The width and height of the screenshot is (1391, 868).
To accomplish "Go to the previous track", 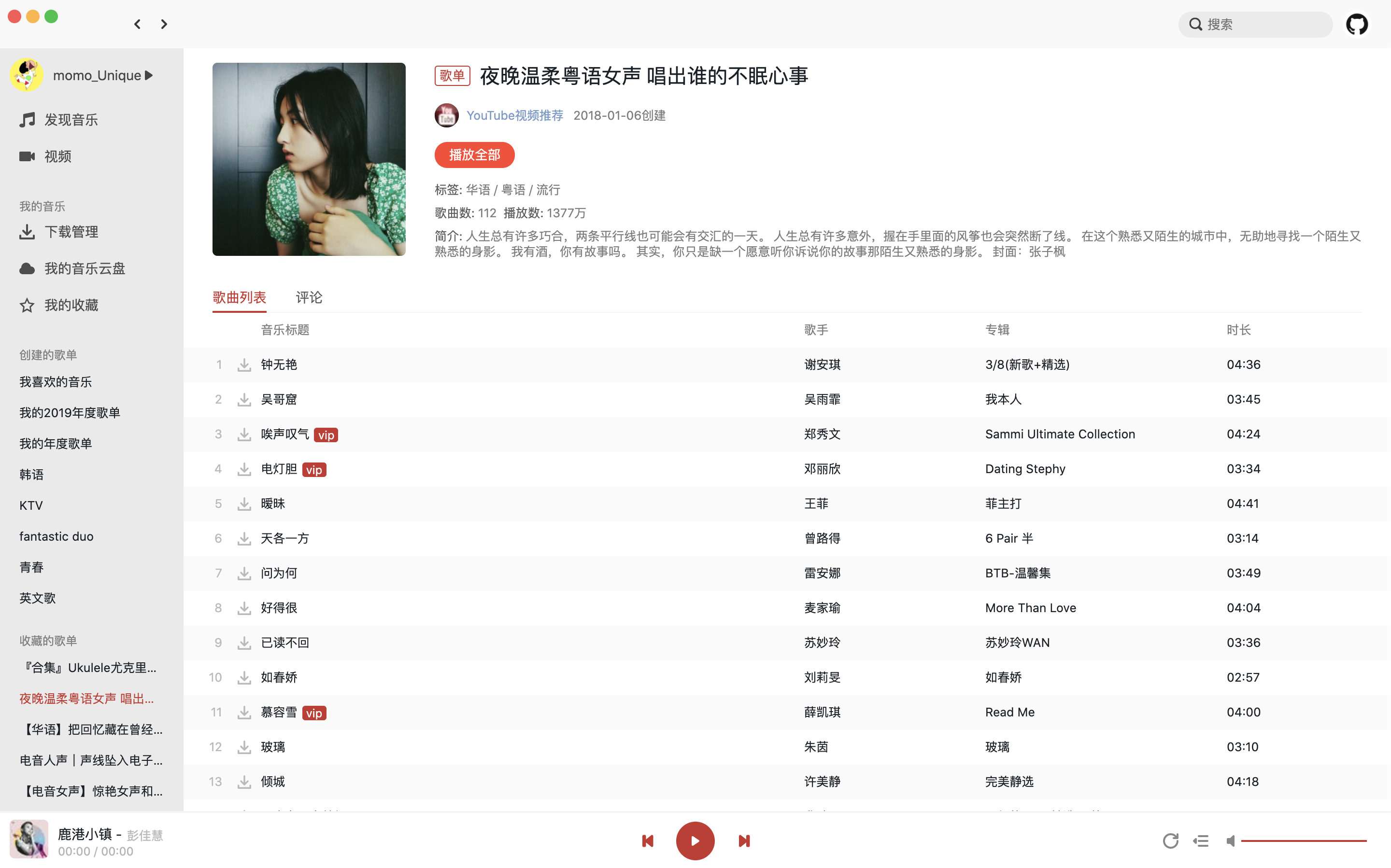I will click(x=647, y=841).
